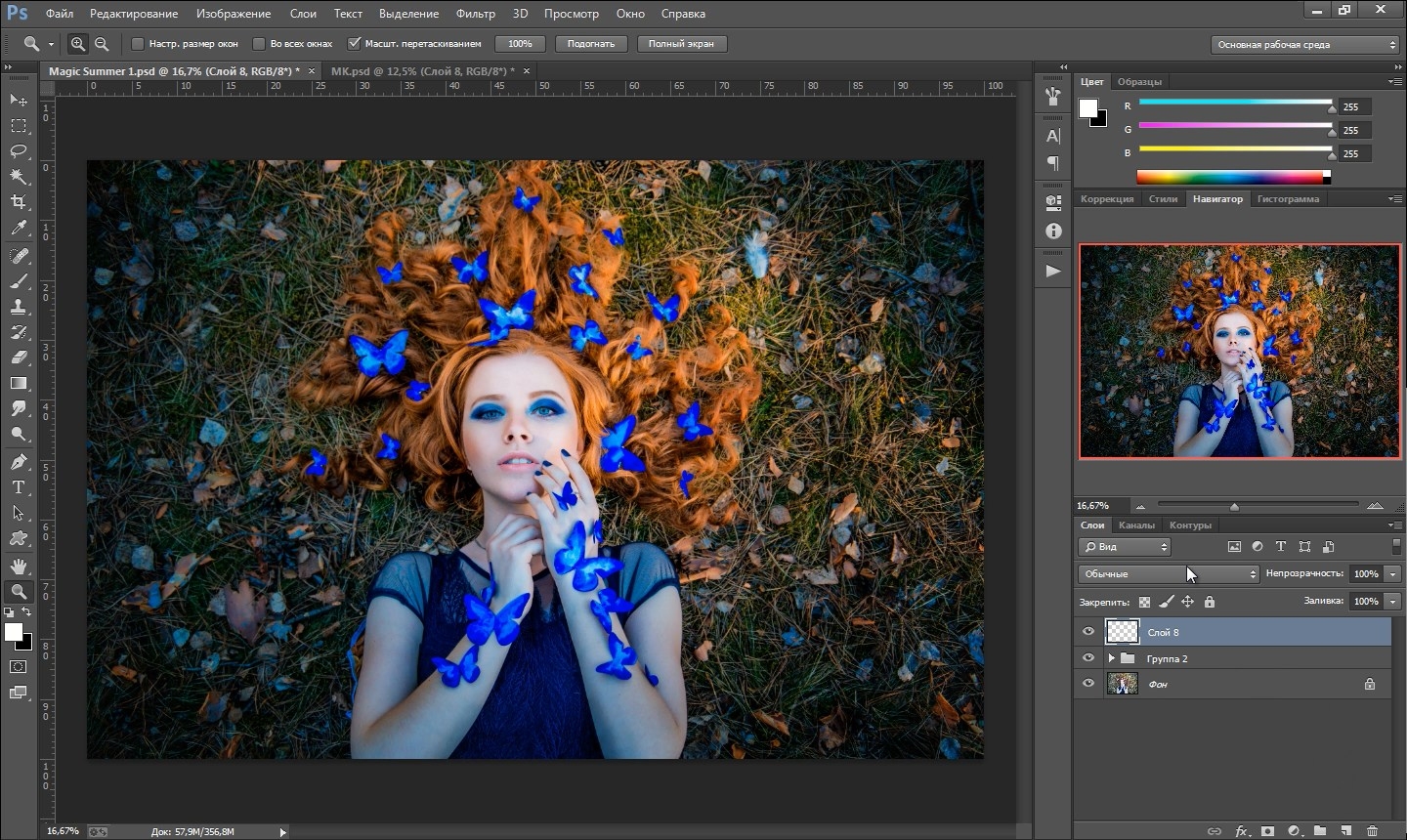
Task: Open the blend mode 'Обычные' dropdown
Action: point(1169,574)
